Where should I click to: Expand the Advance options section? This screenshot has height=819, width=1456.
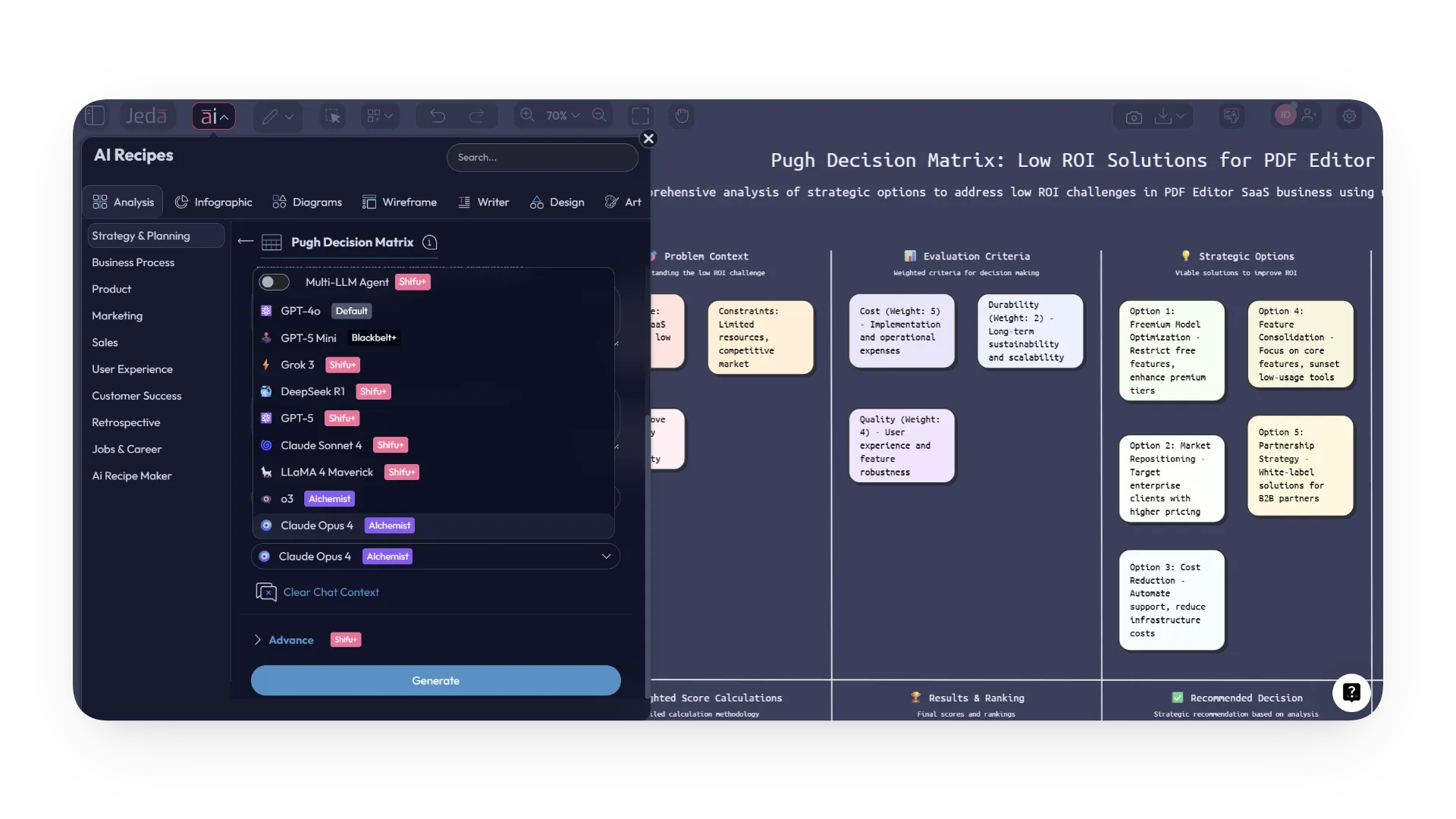259,639
